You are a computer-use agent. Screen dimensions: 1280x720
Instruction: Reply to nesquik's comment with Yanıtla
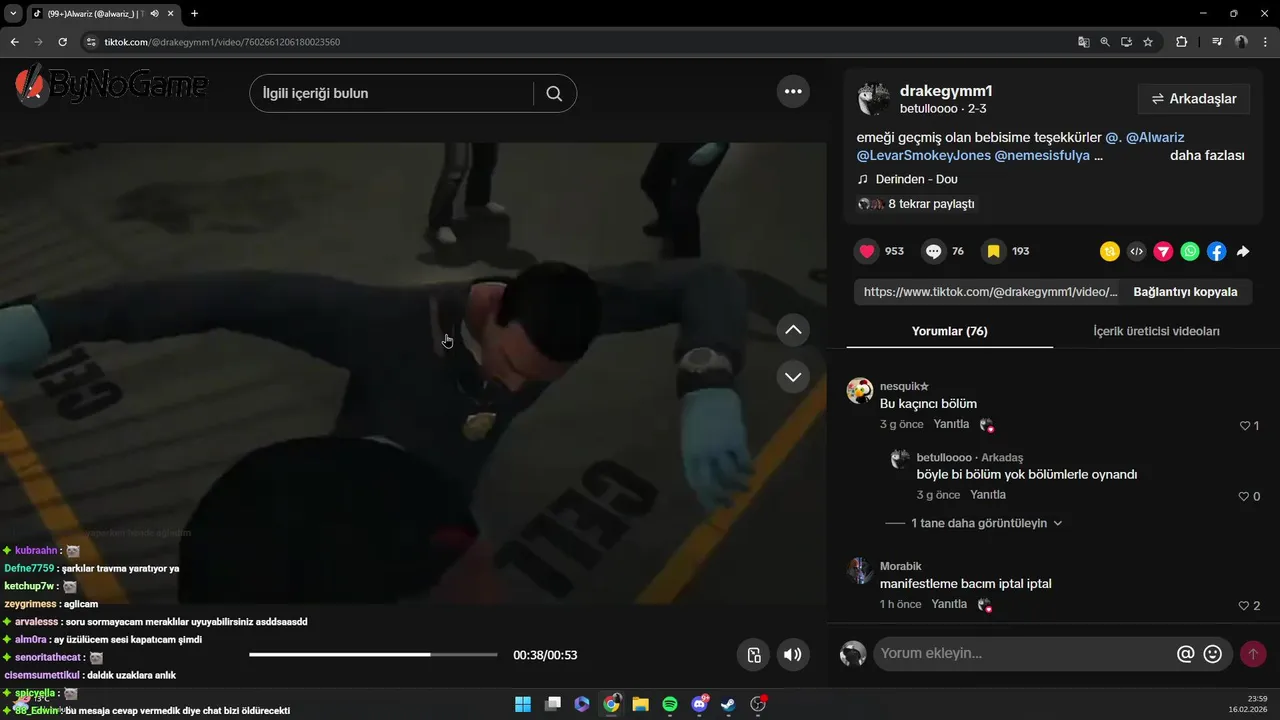tap(951, 424)
